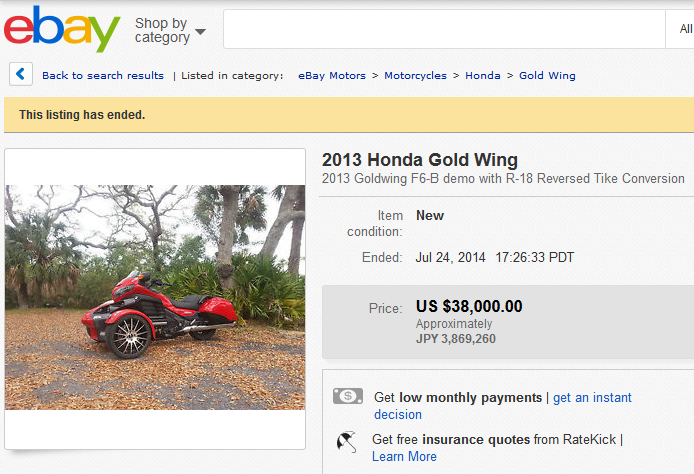Select the Gold Wing breadcrumb link
This screenshot has height=474, width=694.
click(547, 76)
